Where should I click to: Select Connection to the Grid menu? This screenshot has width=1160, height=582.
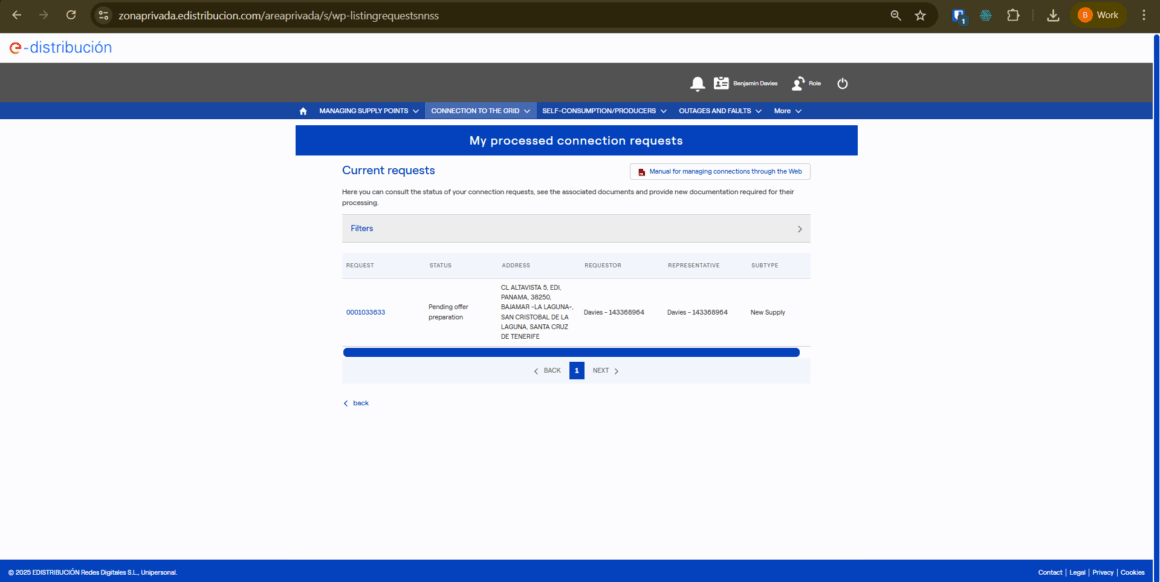point(480,111)
